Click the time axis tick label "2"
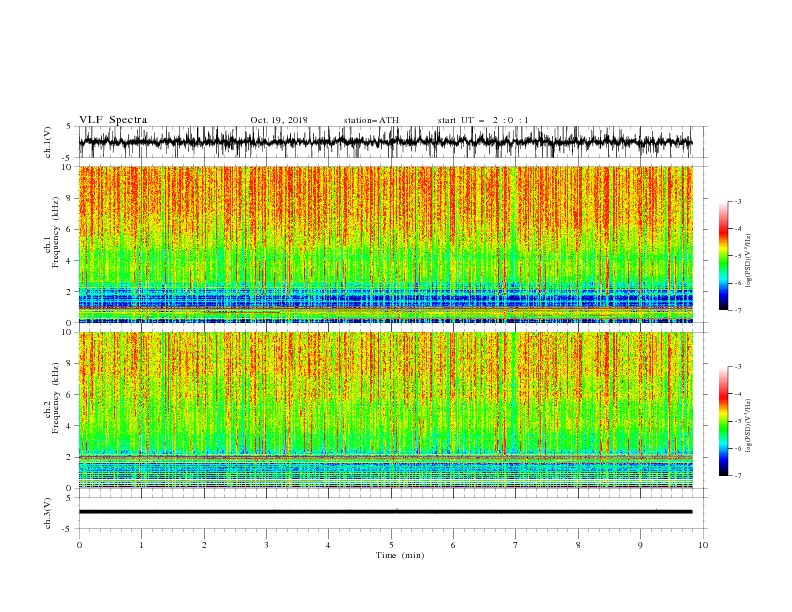This screenshot has width=792, height=612. pos(204,545)
